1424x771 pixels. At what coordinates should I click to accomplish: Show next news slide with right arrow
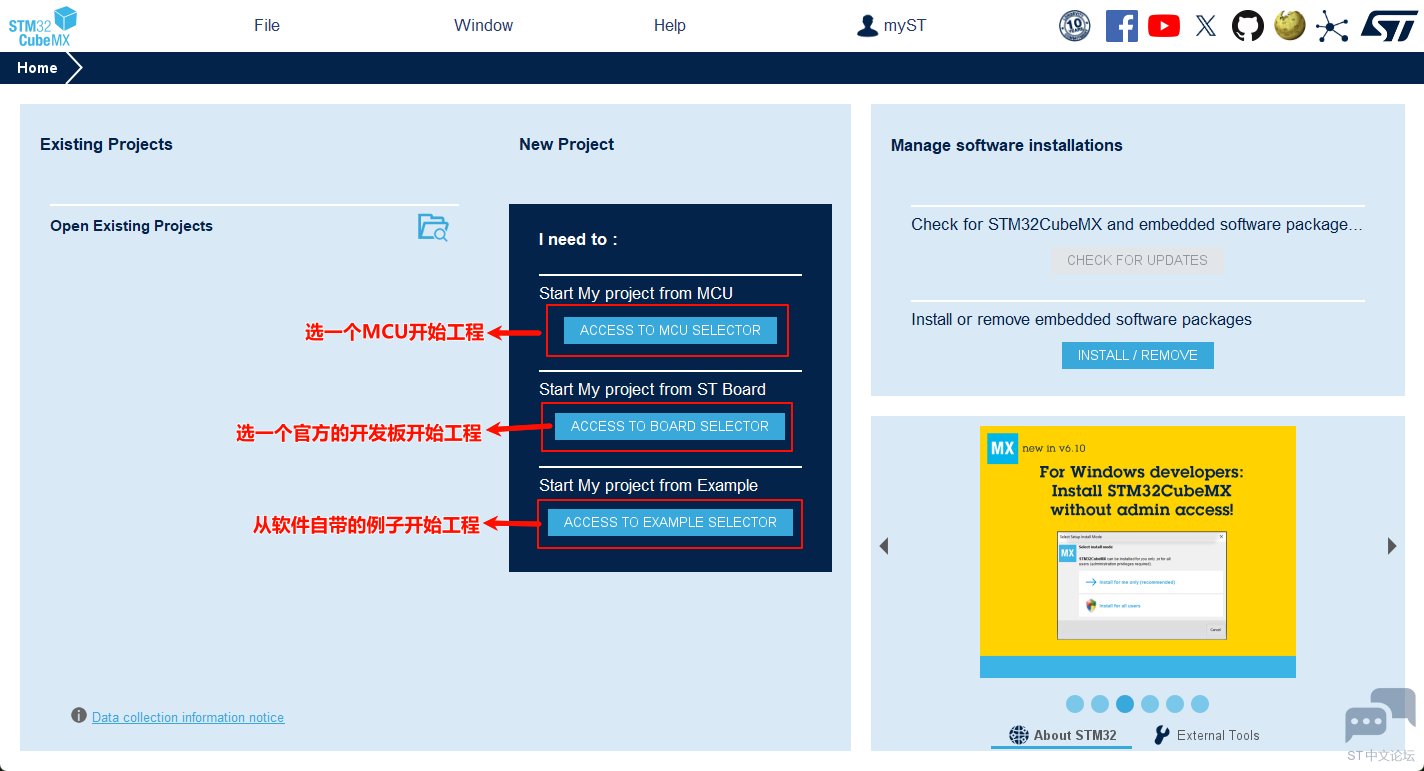point(1392,546)
